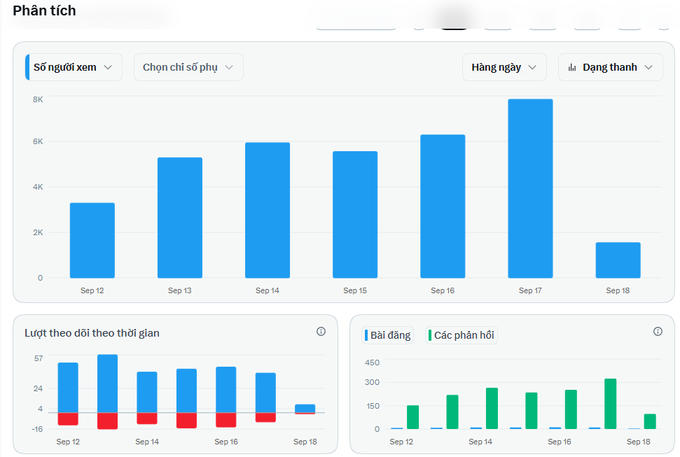Viewport: 680px width, 457px height.
Task: Click the Sep 12 blue follows bar
Action: click(x=68, y=388)
